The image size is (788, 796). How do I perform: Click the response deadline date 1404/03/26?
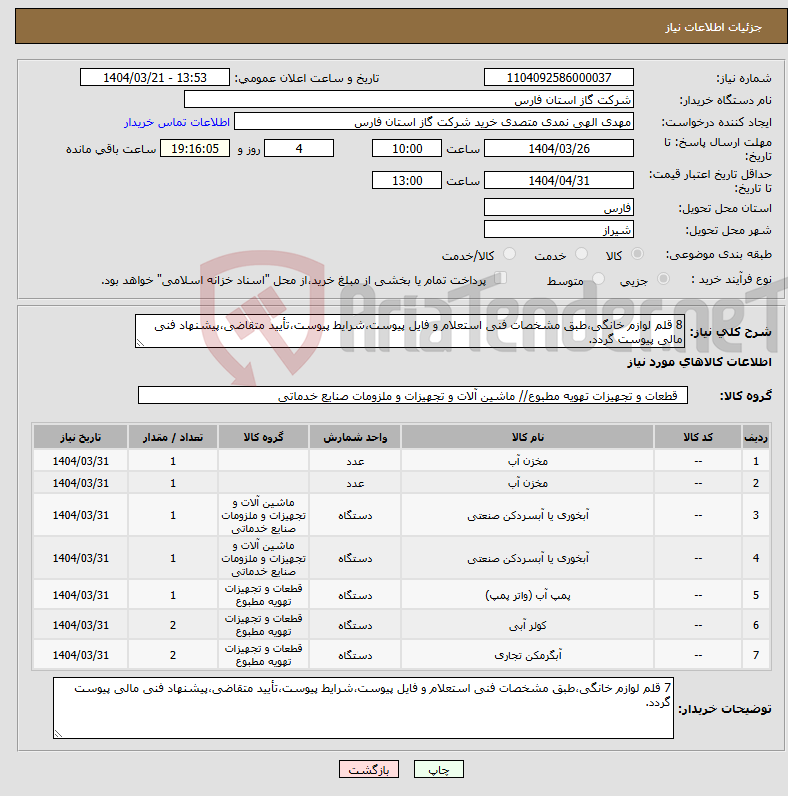(559, 149)
